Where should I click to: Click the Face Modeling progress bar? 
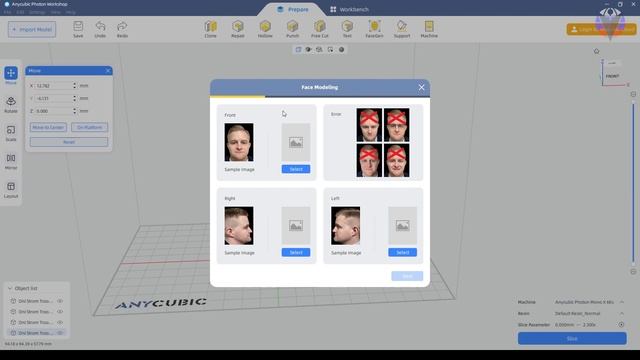click(x=320, y=97)
